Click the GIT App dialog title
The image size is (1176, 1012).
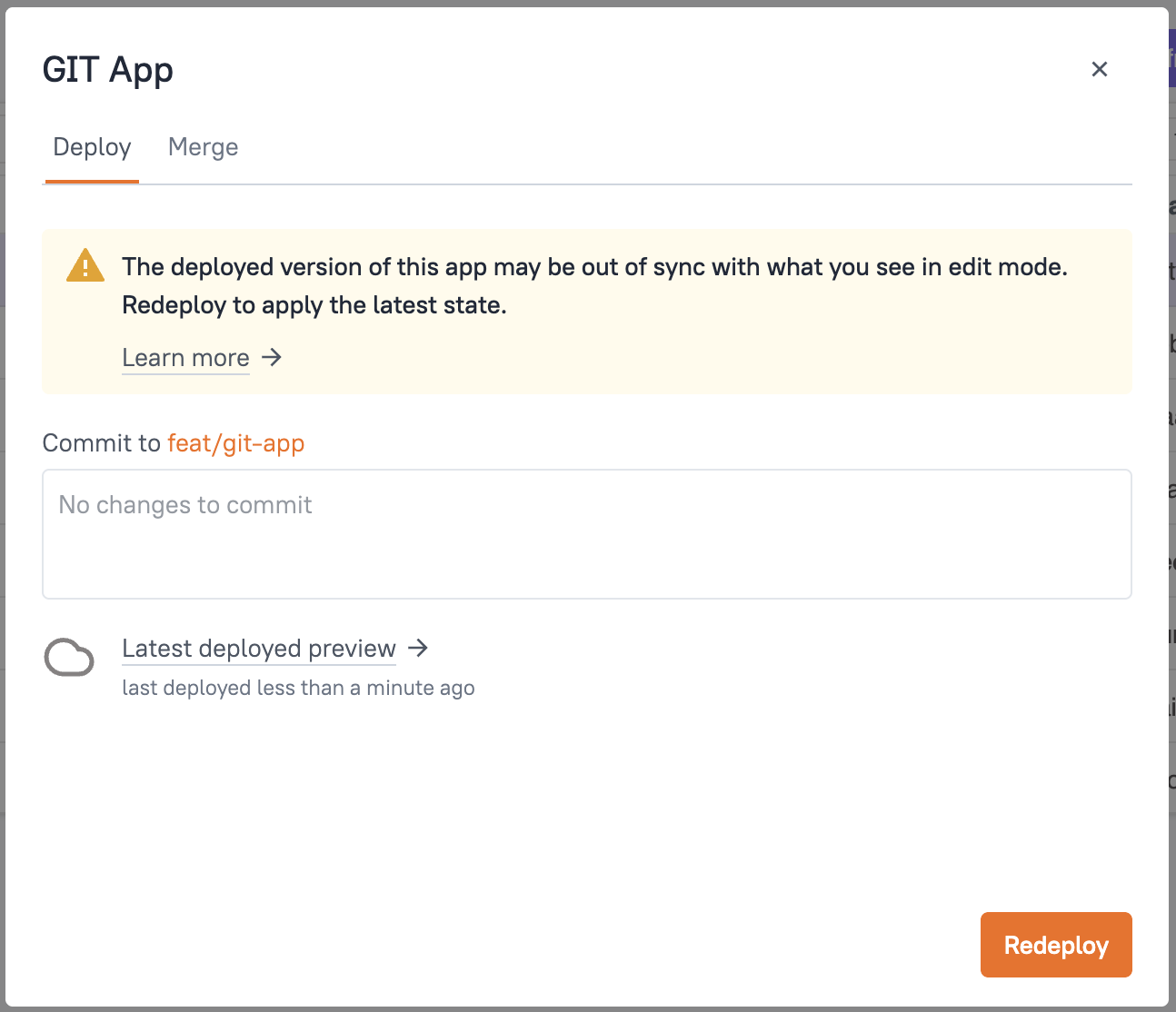click(x=107, y=69)
